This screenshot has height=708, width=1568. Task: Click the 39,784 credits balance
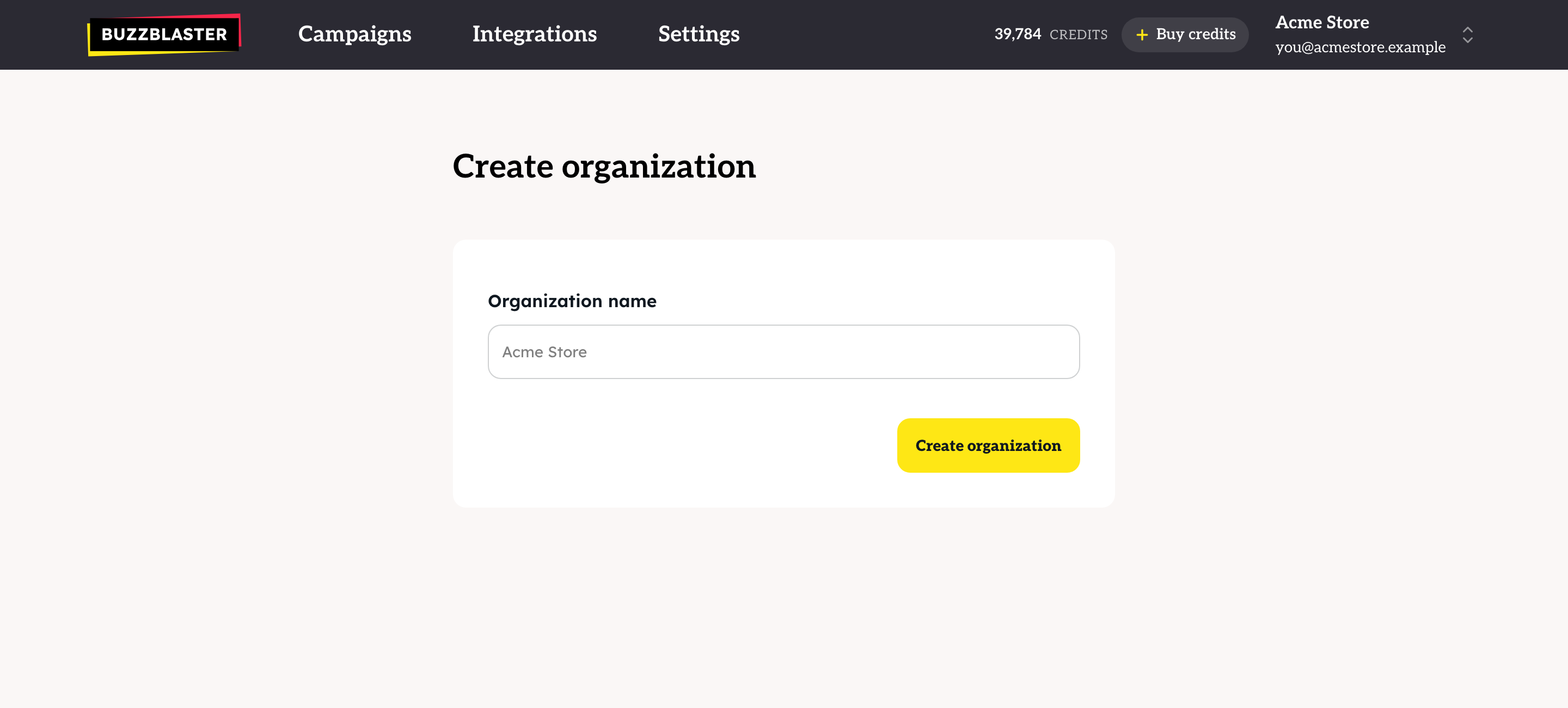coord(1051,34)
